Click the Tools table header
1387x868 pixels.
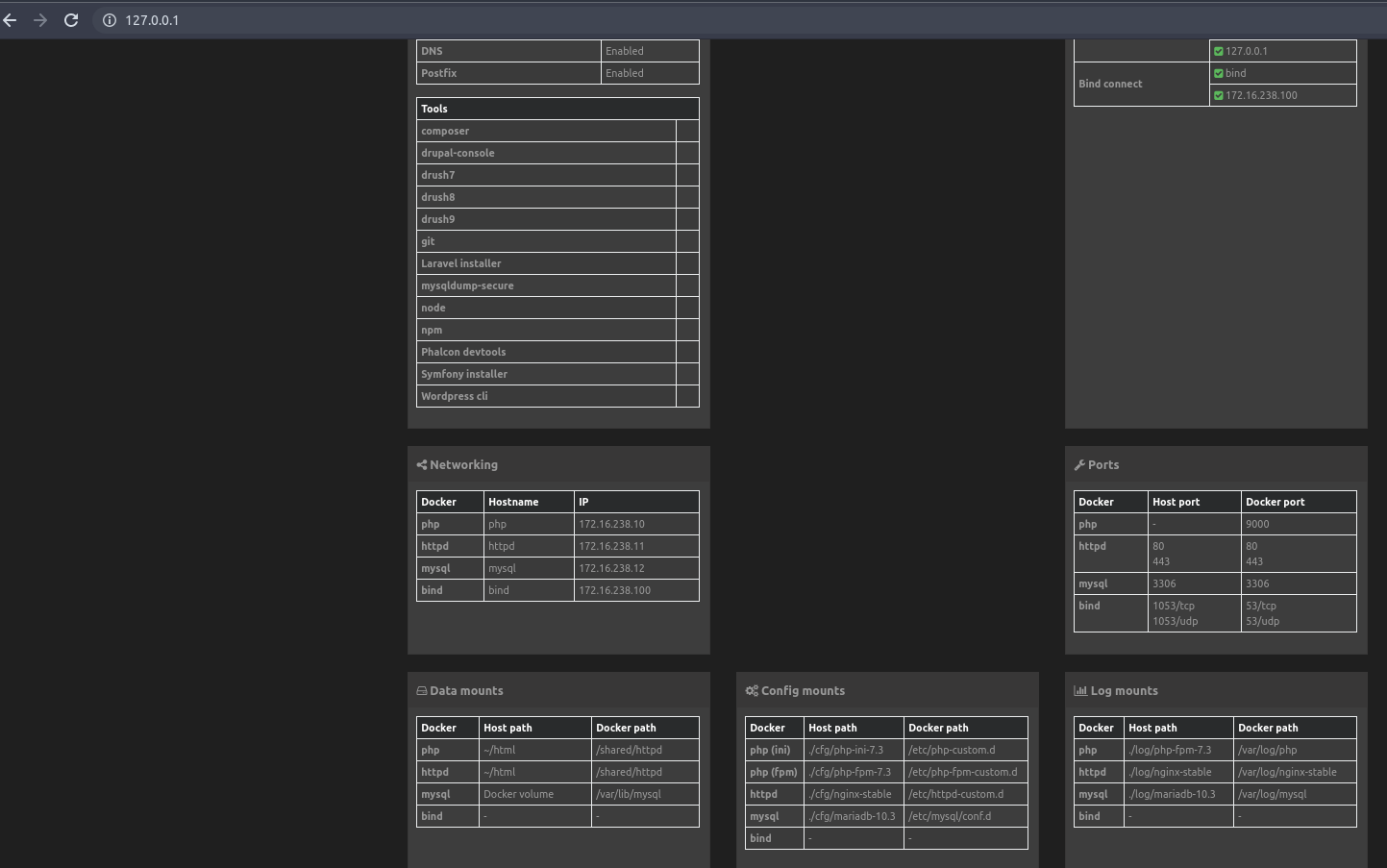[x=557, y=109]
